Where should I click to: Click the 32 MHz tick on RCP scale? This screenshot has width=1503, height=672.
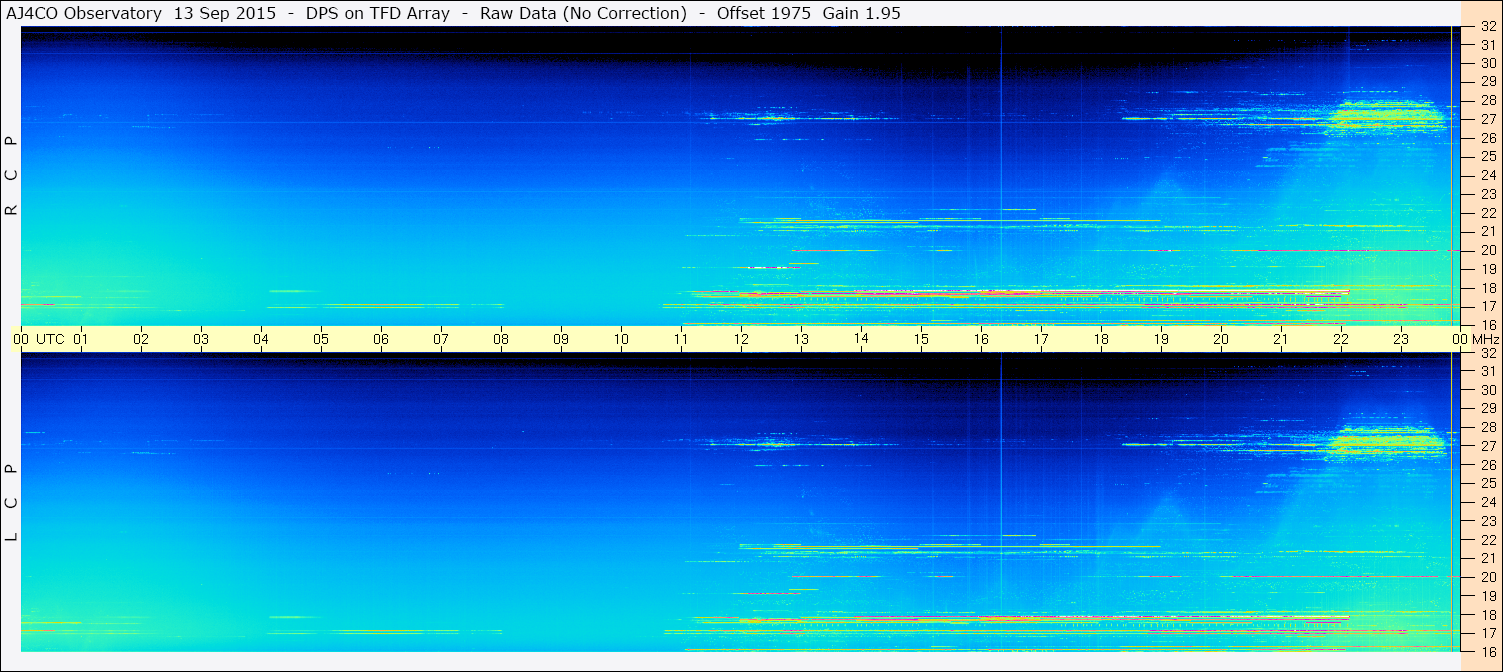[1488, 27]
